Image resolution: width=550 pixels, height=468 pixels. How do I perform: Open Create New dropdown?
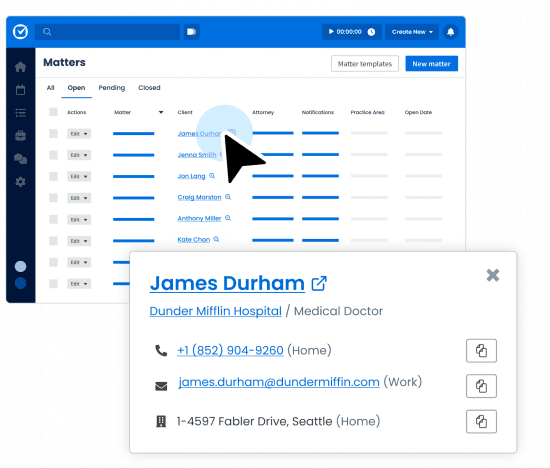412,32
